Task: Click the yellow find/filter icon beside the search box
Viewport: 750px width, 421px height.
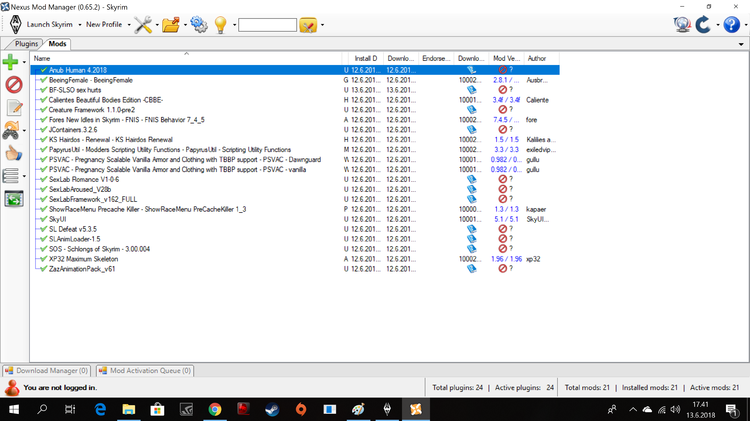Action: pyautogui.click(x=308, y=25)
